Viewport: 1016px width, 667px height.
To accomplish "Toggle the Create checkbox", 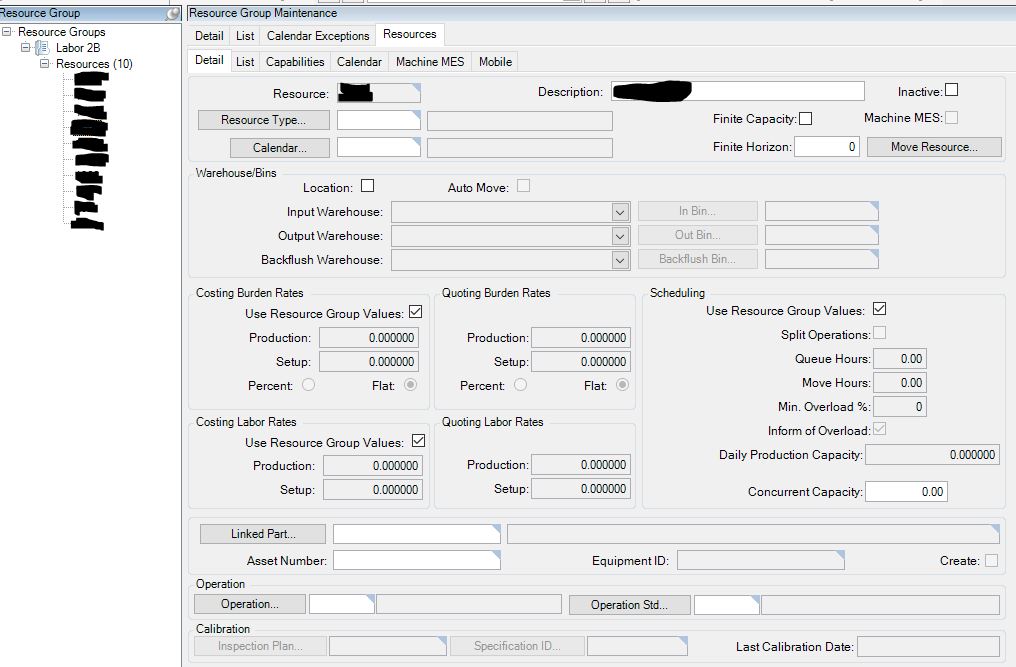I will coord(991,560).
